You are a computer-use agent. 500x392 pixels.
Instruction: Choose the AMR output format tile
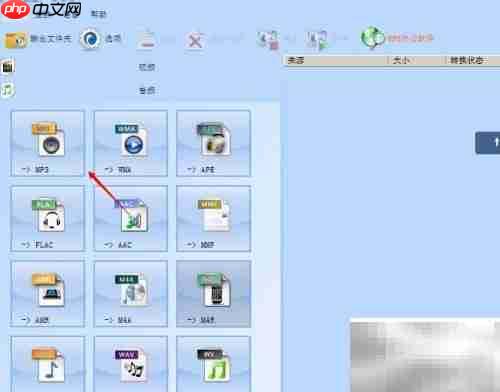tap(48, 294)
